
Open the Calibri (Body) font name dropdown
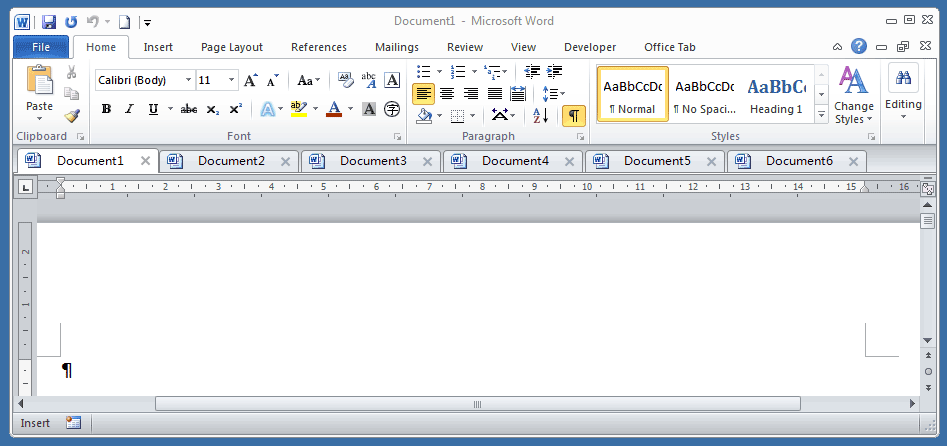point(188,80)
